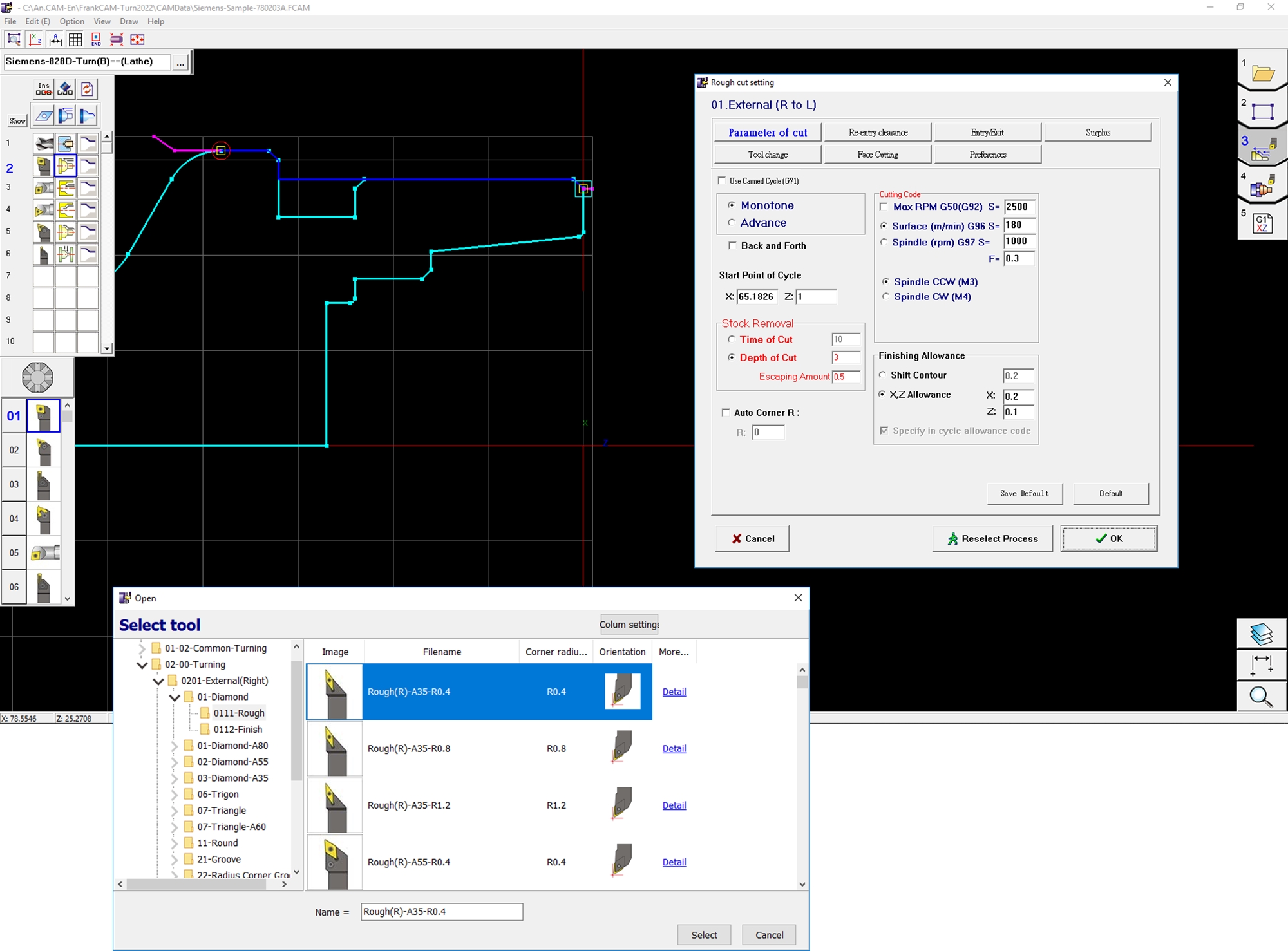
Task: Open step 1 folder icon in right sidebar
Action: 1262,73
